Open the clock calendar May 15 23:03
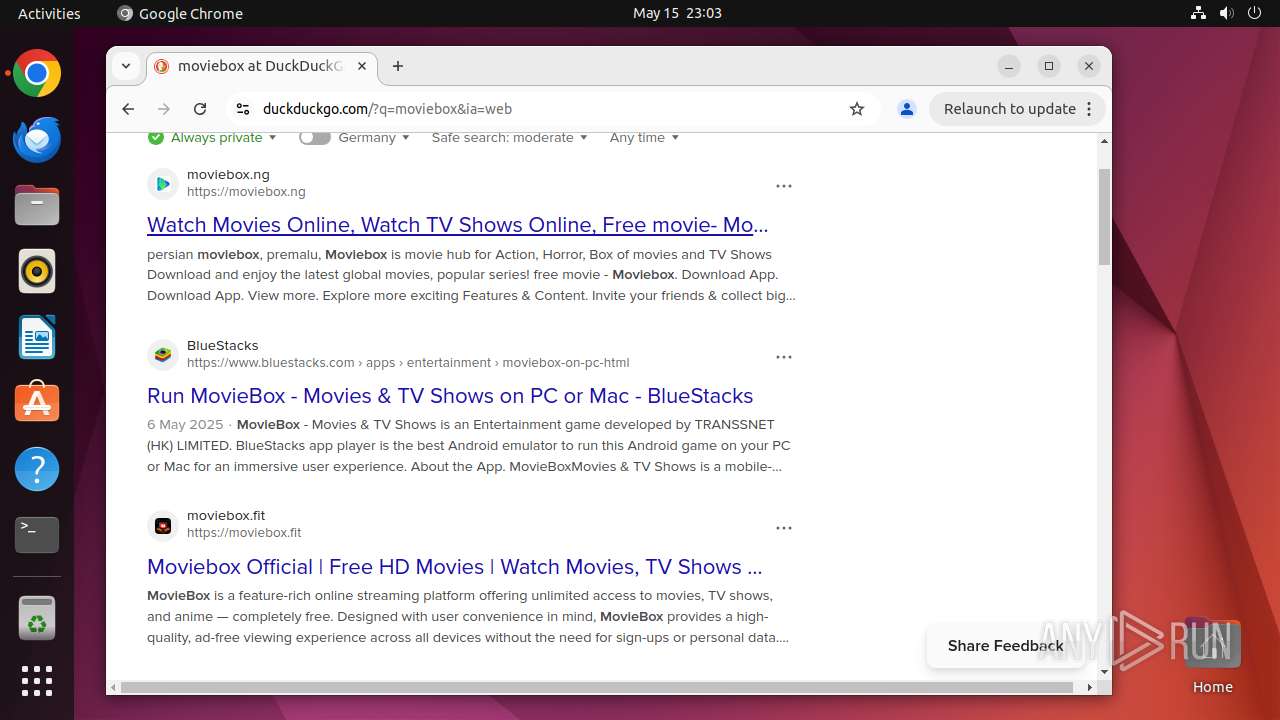This screenshot has height=720, width=1280. pyautogui.click(x=677, y=13)
